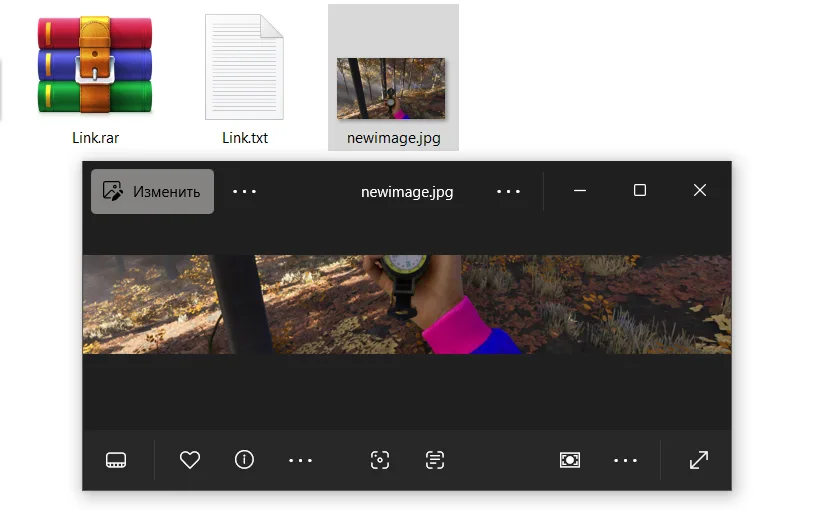Select the Link.txt document icon
The height and width of the screenshot is (510, 822).
coord(244,68)
